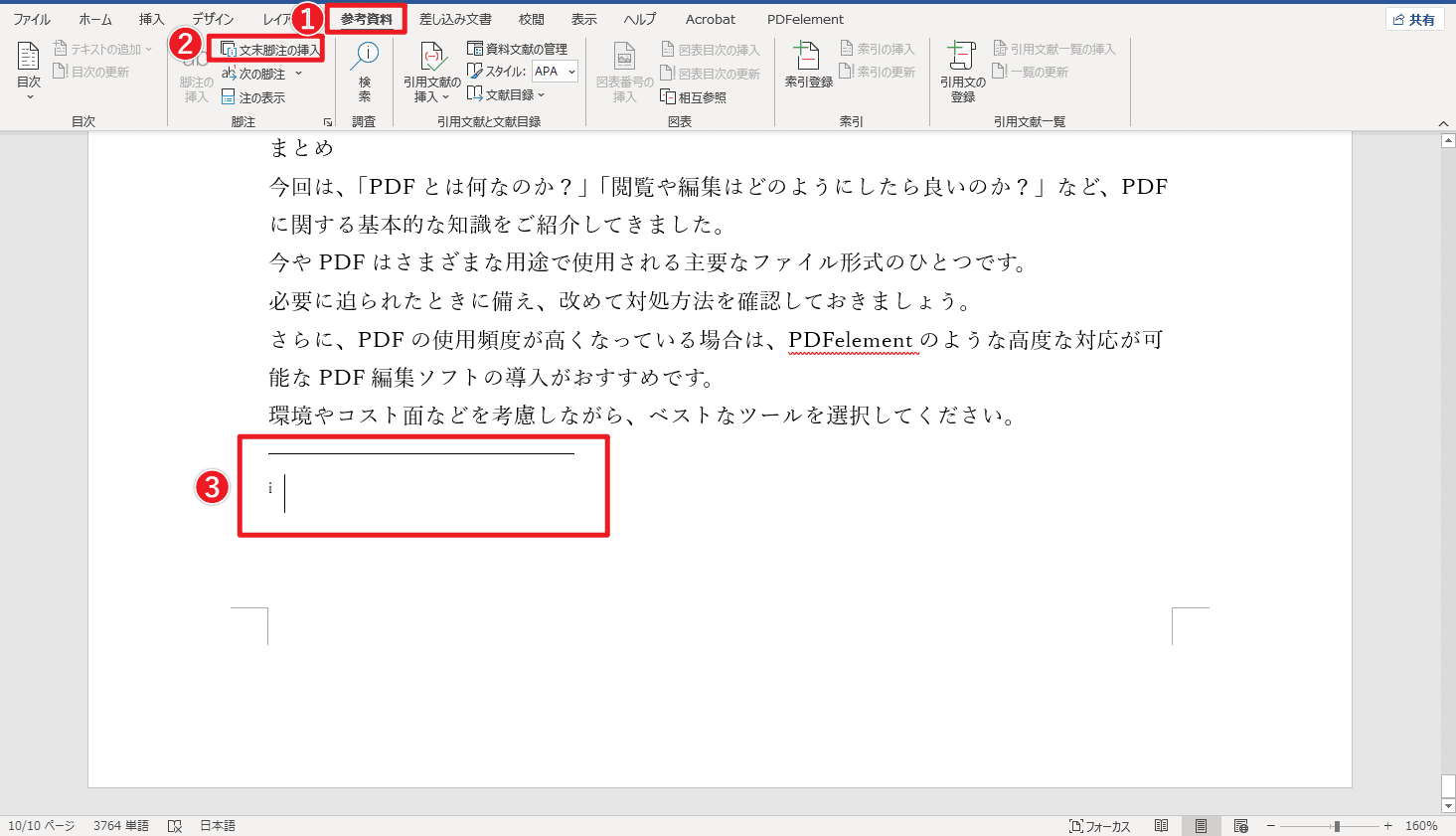Viewport: 1456px width, 836px height.
Task: Click 索引登録 icon
Action: [x=809, y=66]
